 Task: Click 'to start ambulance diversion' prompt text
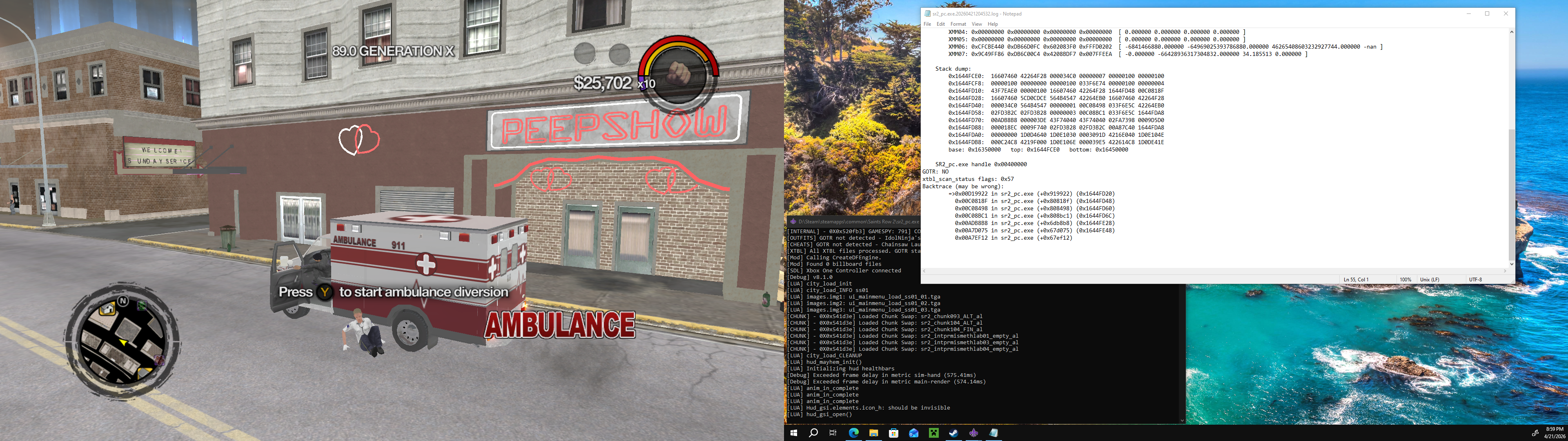[424, 292]
